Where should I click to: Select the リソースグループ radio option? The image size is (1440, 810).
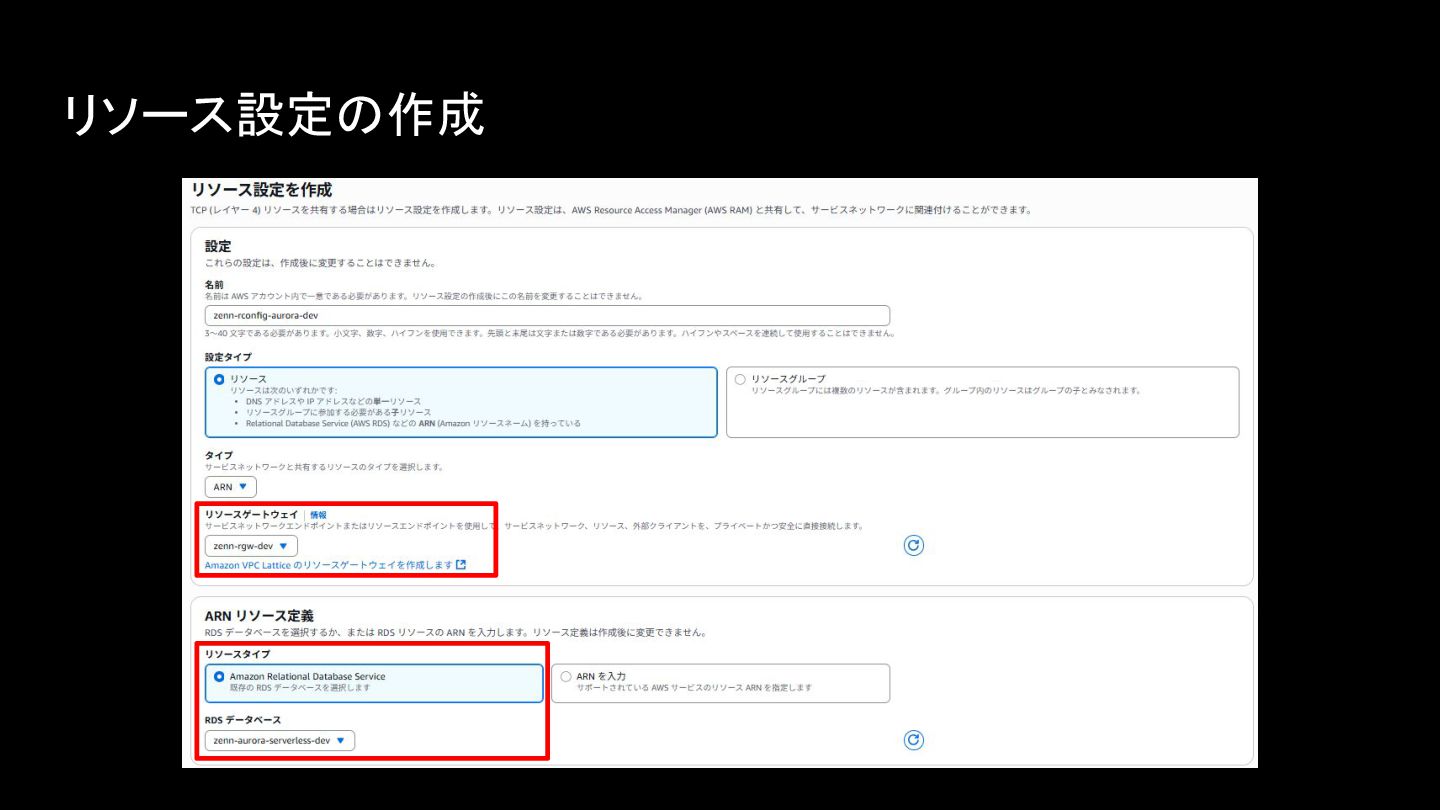740,379
